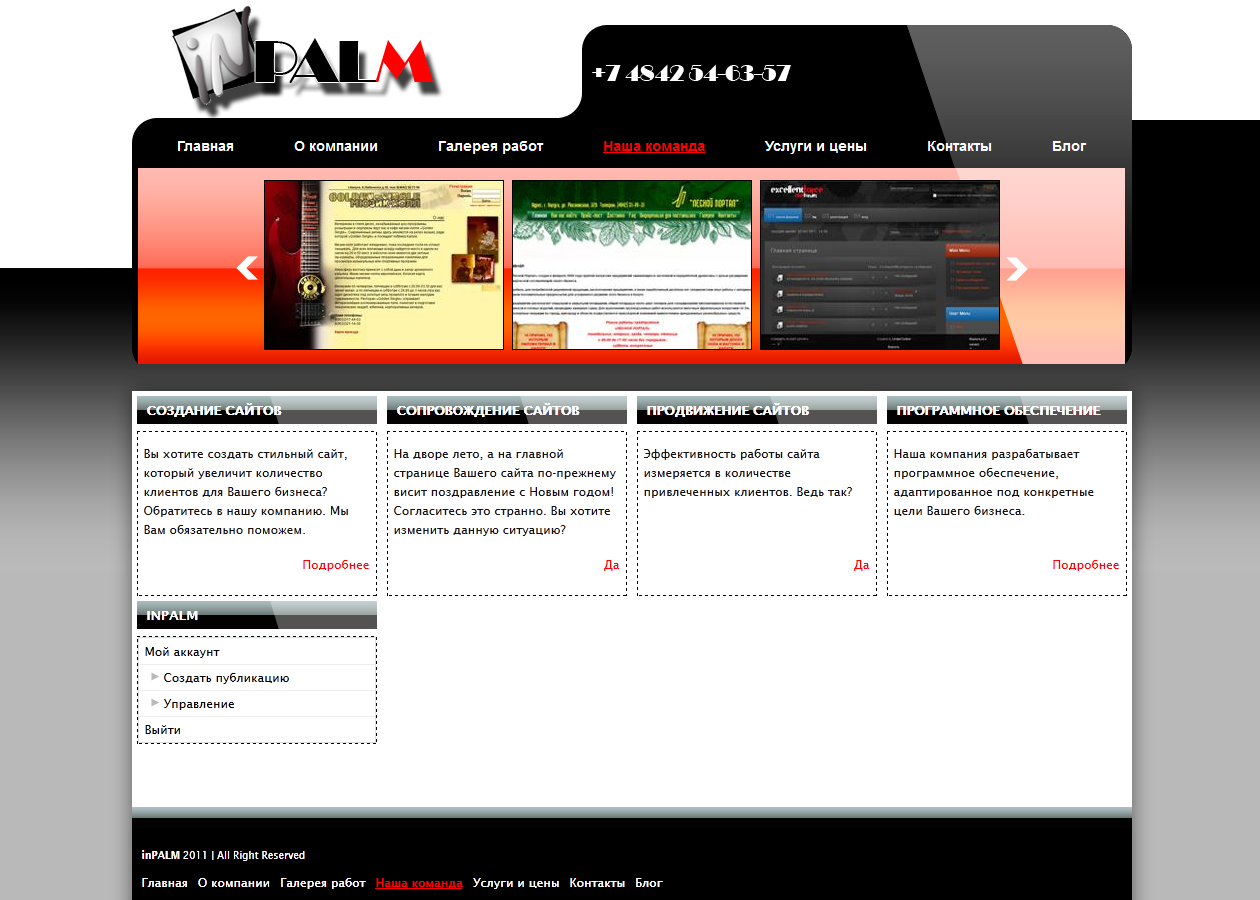
Task: Click the INPALM sidebar block heading
Action: (x=172, y=615)
